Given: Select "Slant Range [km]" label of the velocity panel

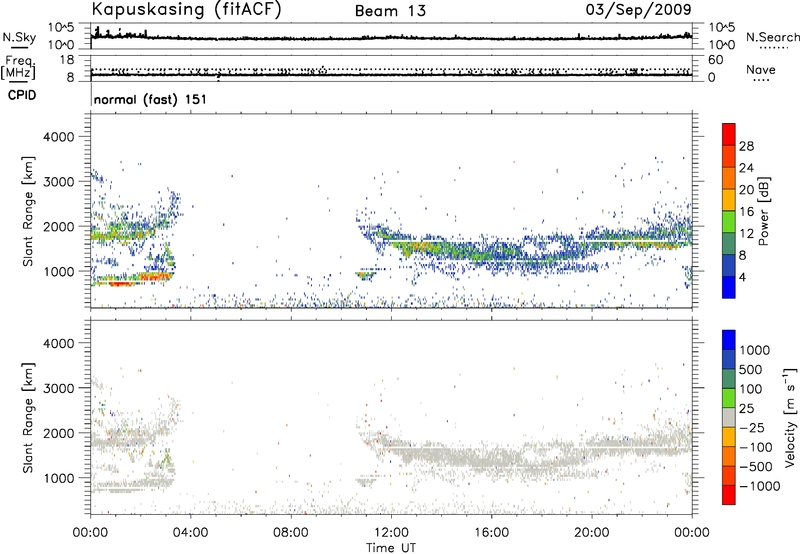Looking at the screenshot, I should point(28,417).
